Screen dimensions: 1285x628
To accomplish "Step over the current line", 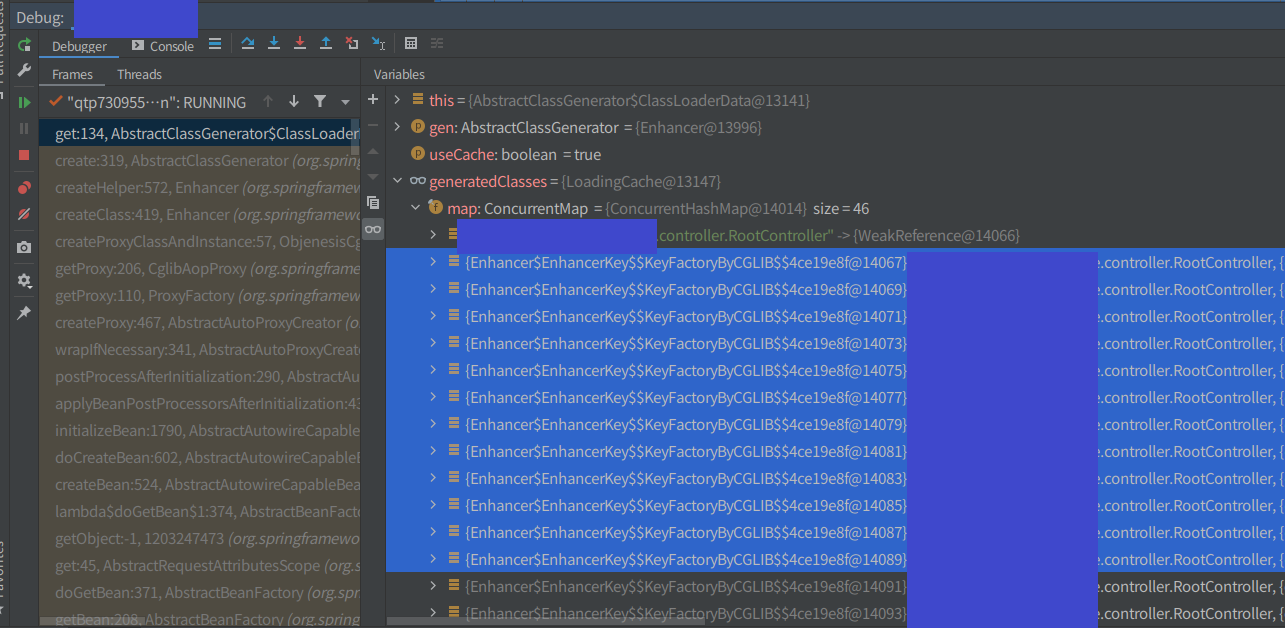I will tap(248, 44).
